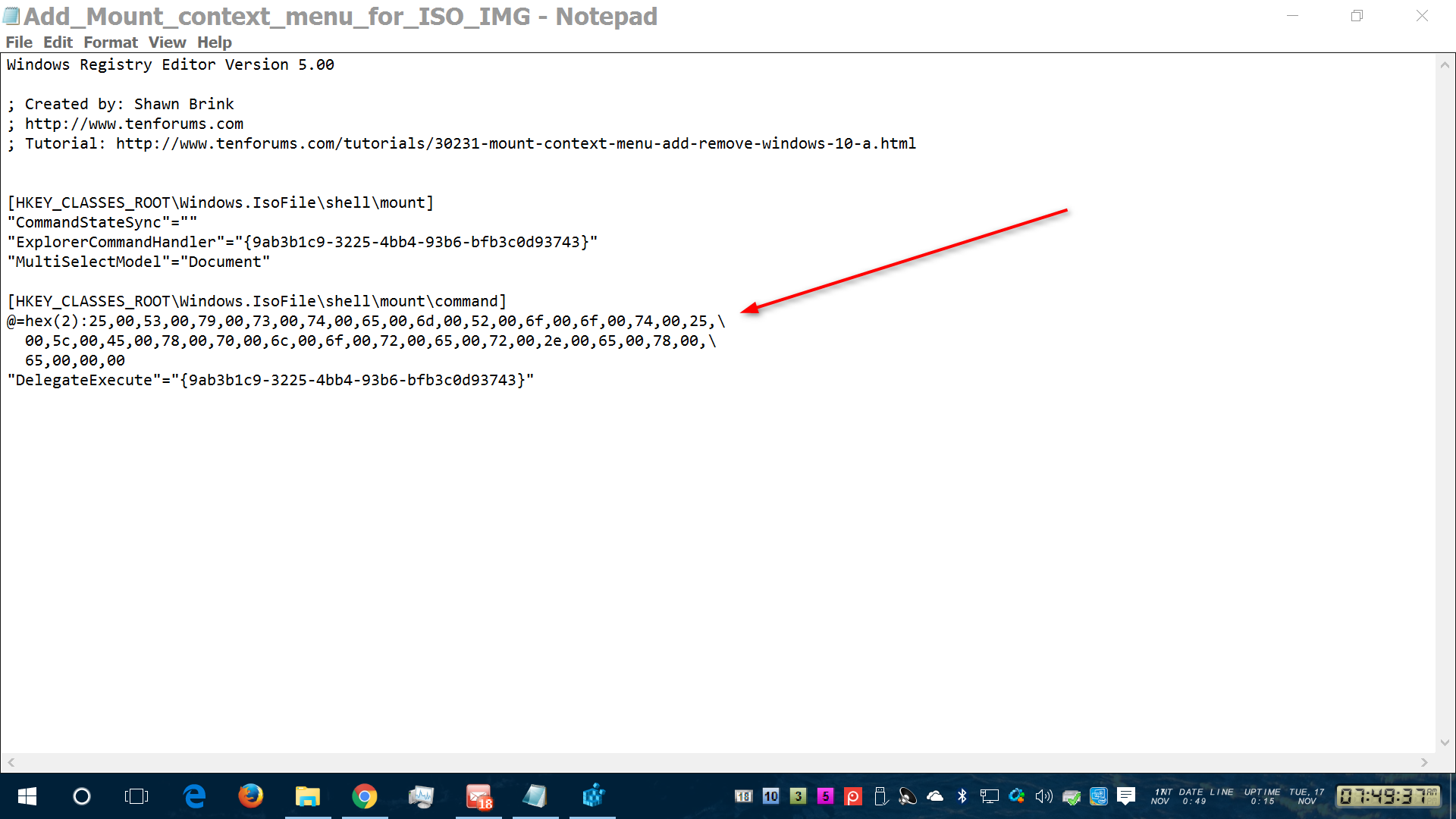Image resolution: width=1456 pixels, height=819 pixels.
Task: Open OneDrive cloud tray icon
Action: [x=935, y=796]
